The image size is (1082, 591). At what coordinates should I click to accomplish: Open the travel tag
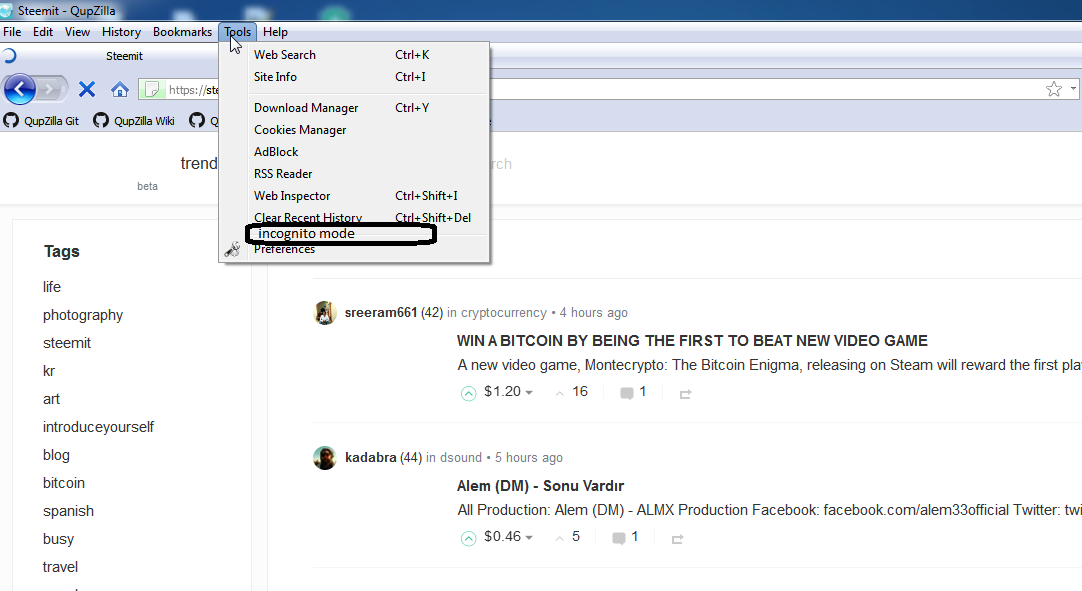click(60, 568)
